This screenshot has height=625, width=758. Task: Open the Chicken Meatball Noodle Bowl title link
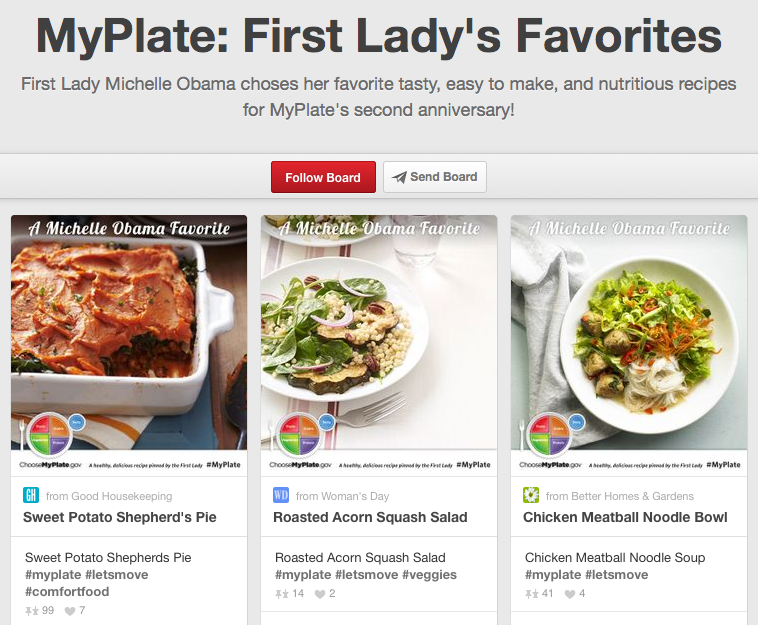click(x=625, y=517)
